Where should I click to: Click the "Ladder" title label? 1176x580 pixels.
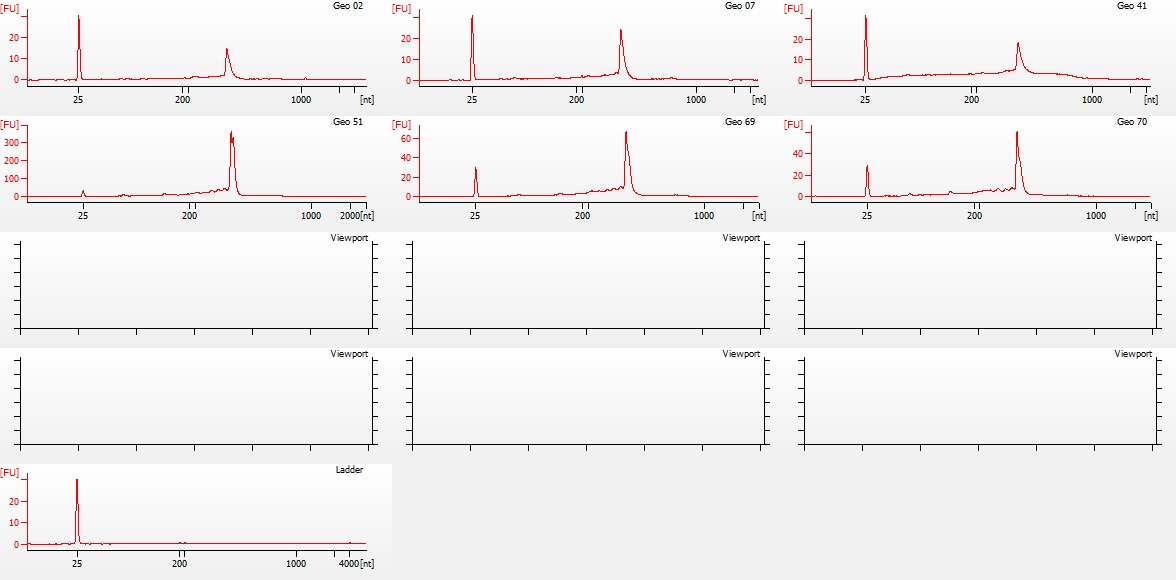(x=349, y=470)
